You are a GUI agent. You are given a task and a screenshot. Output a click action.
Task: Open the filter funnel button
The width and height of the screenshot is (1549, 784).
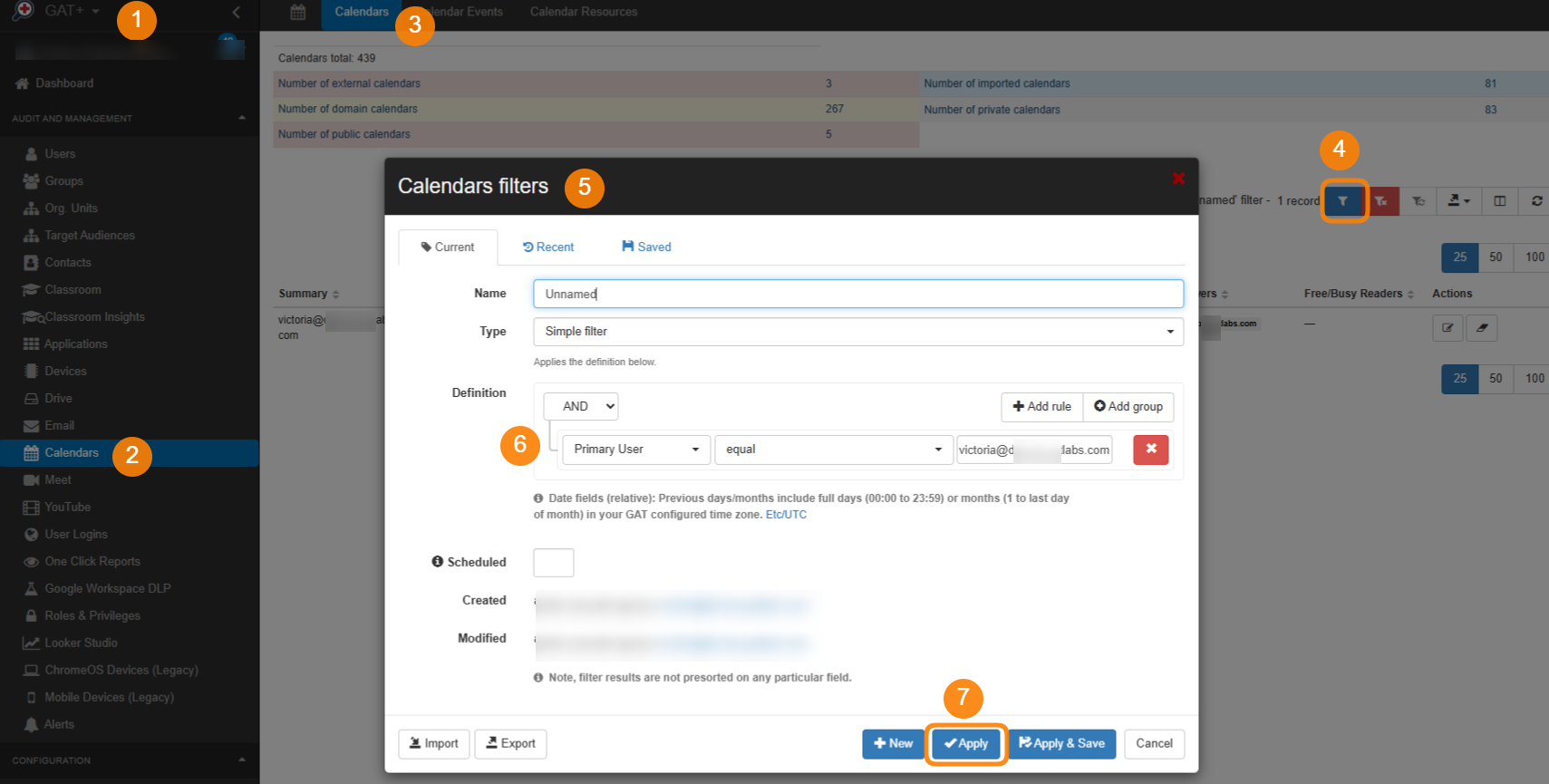click(x=1342, y=201)
